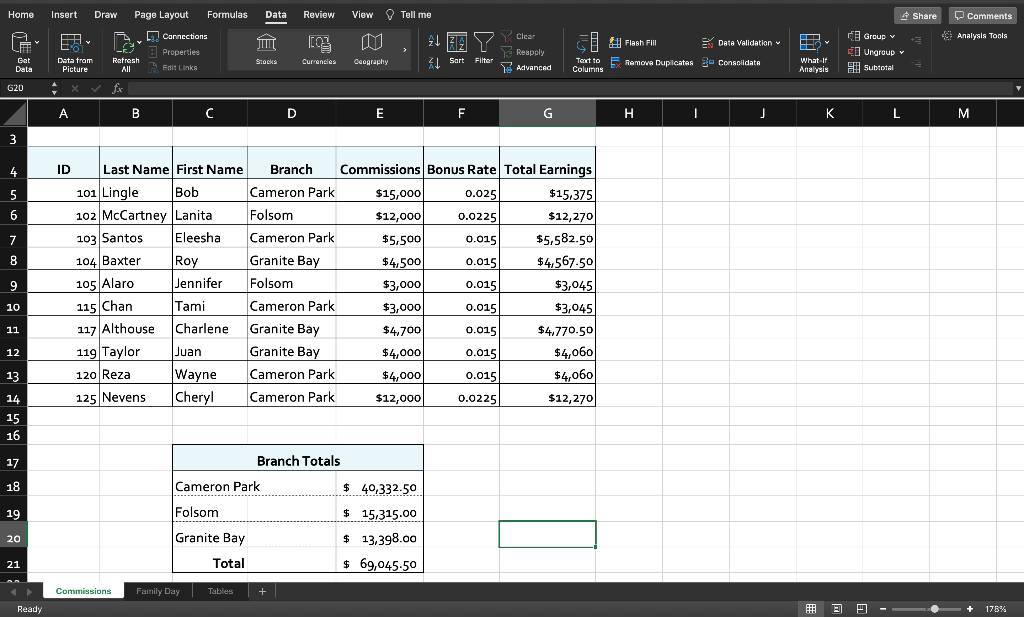The height and width of the screenshot is (617, 1024).
Task: Open the Family Day sheet tab
Action: point(157,590)
